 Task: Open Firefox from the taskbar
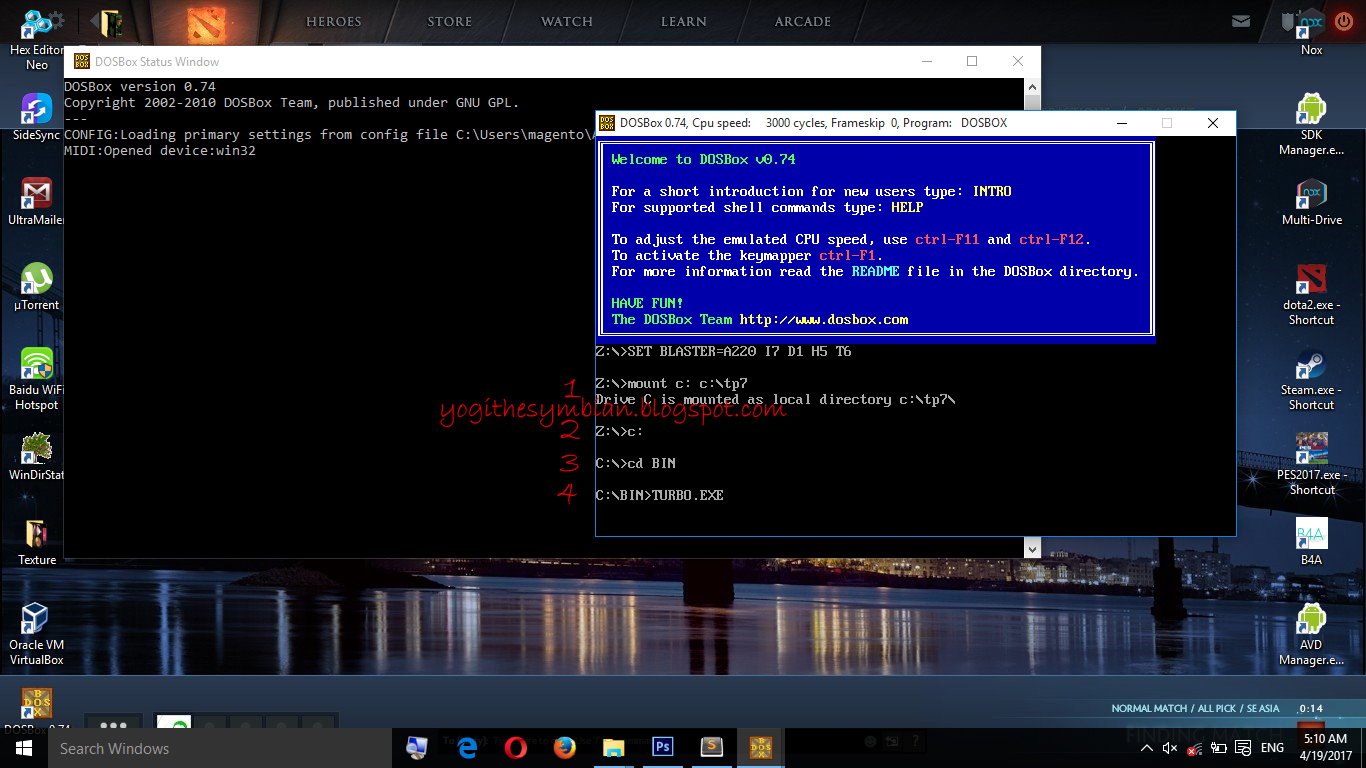pyautogui.click(x=565, y=748)
